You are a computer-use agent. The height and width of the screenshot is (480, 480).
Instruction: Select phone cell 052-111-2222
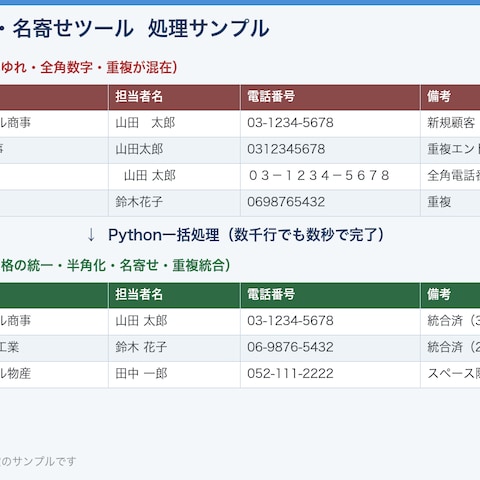[330, 374]
